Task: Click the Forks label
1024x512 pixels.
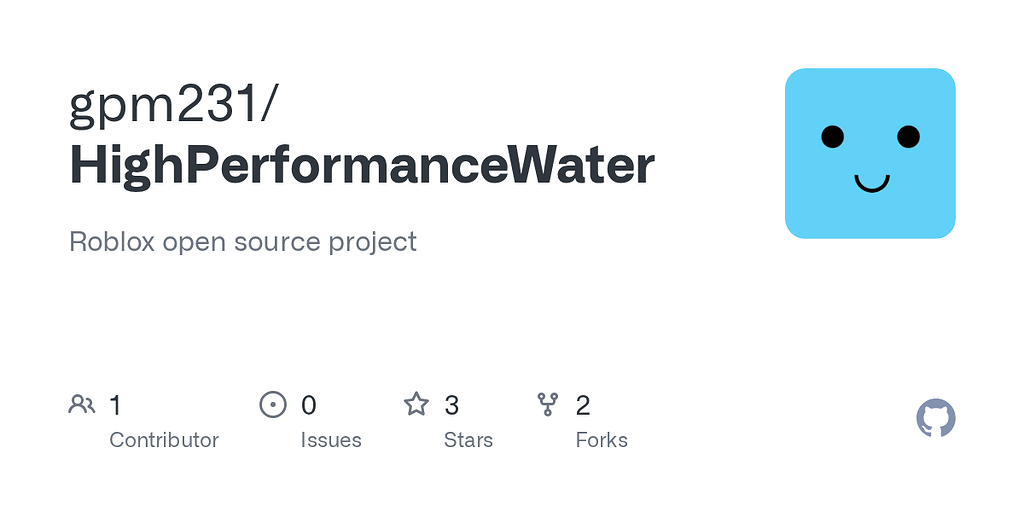Action: (602, 440)
